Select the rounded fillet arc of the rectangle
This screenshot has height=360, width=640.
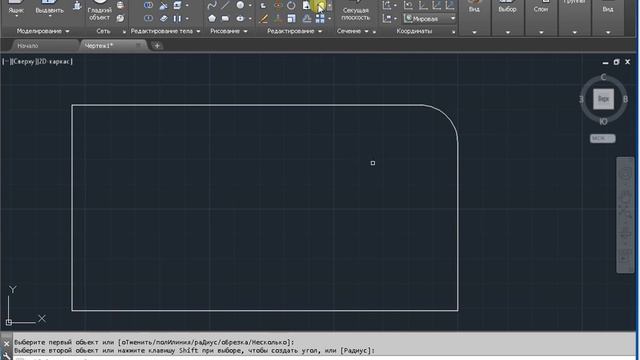point(448,116)
